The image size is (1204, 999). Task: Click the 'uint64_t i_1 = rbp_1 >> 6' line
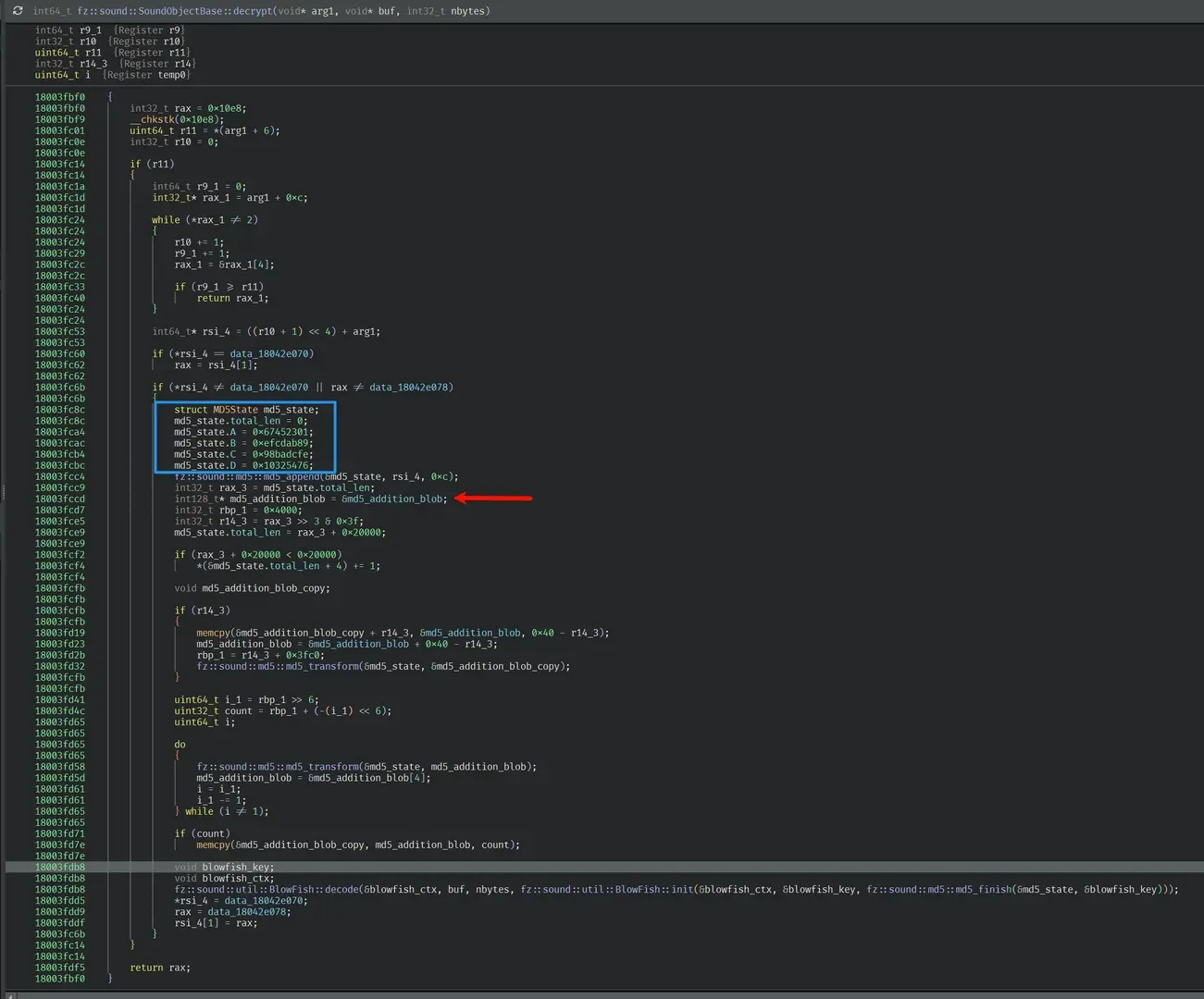246,700
